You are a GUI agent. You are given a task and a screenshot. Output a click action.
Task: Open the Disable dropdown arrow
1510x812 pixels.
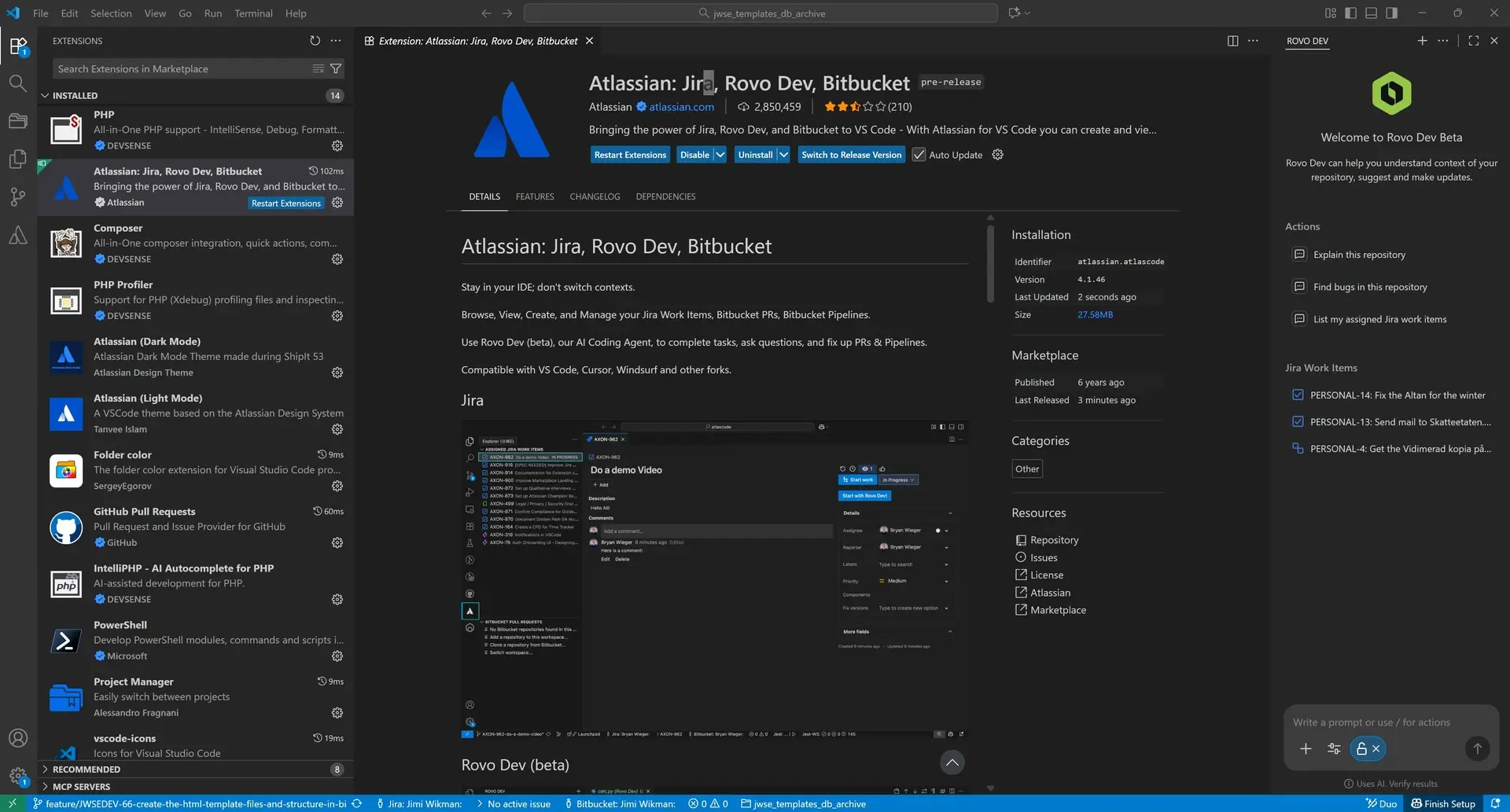(x=721, y=154)
